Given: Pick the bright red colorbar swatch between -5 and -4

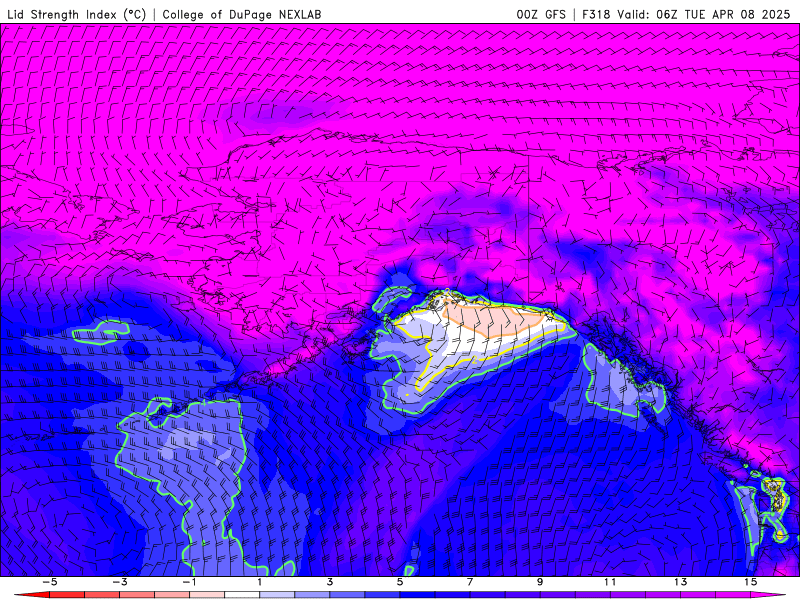Looking at the screenshot, I should (67, 595).
